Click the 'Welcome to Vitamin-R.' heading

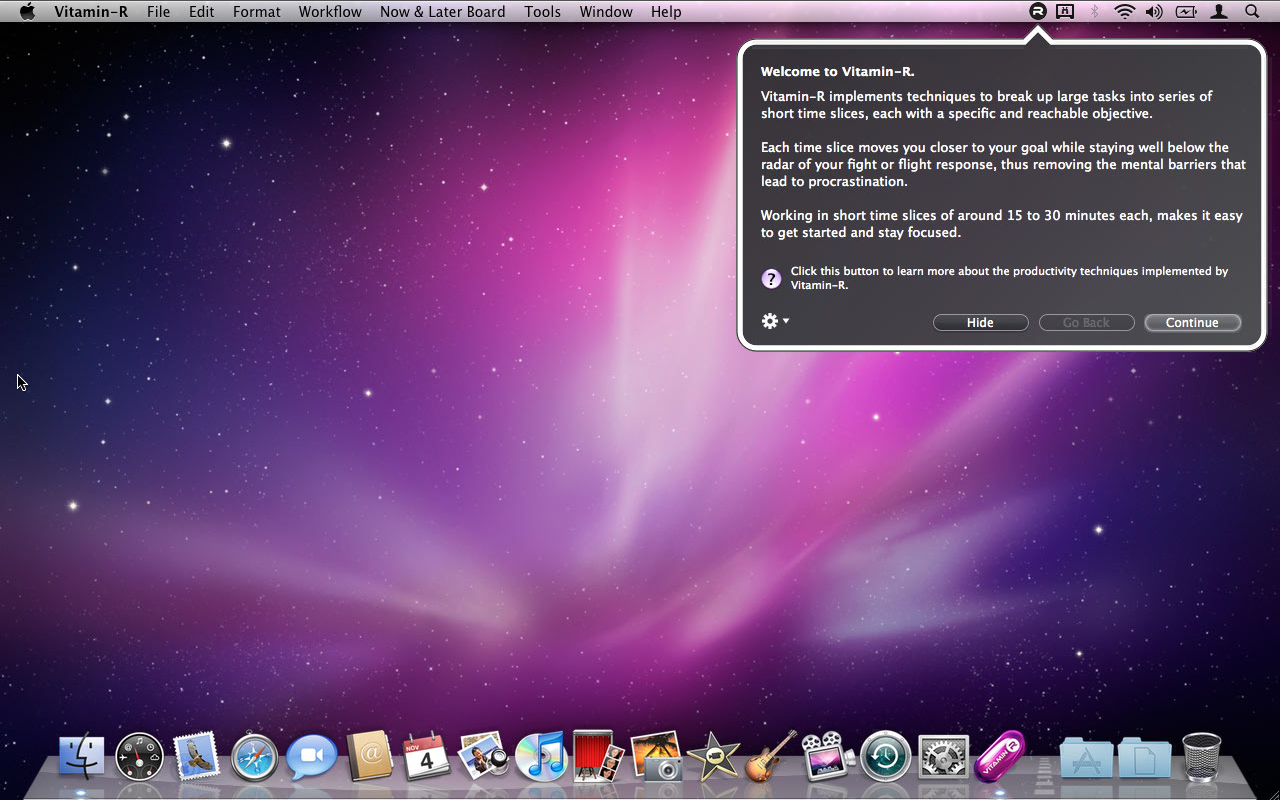click(838, 71)
